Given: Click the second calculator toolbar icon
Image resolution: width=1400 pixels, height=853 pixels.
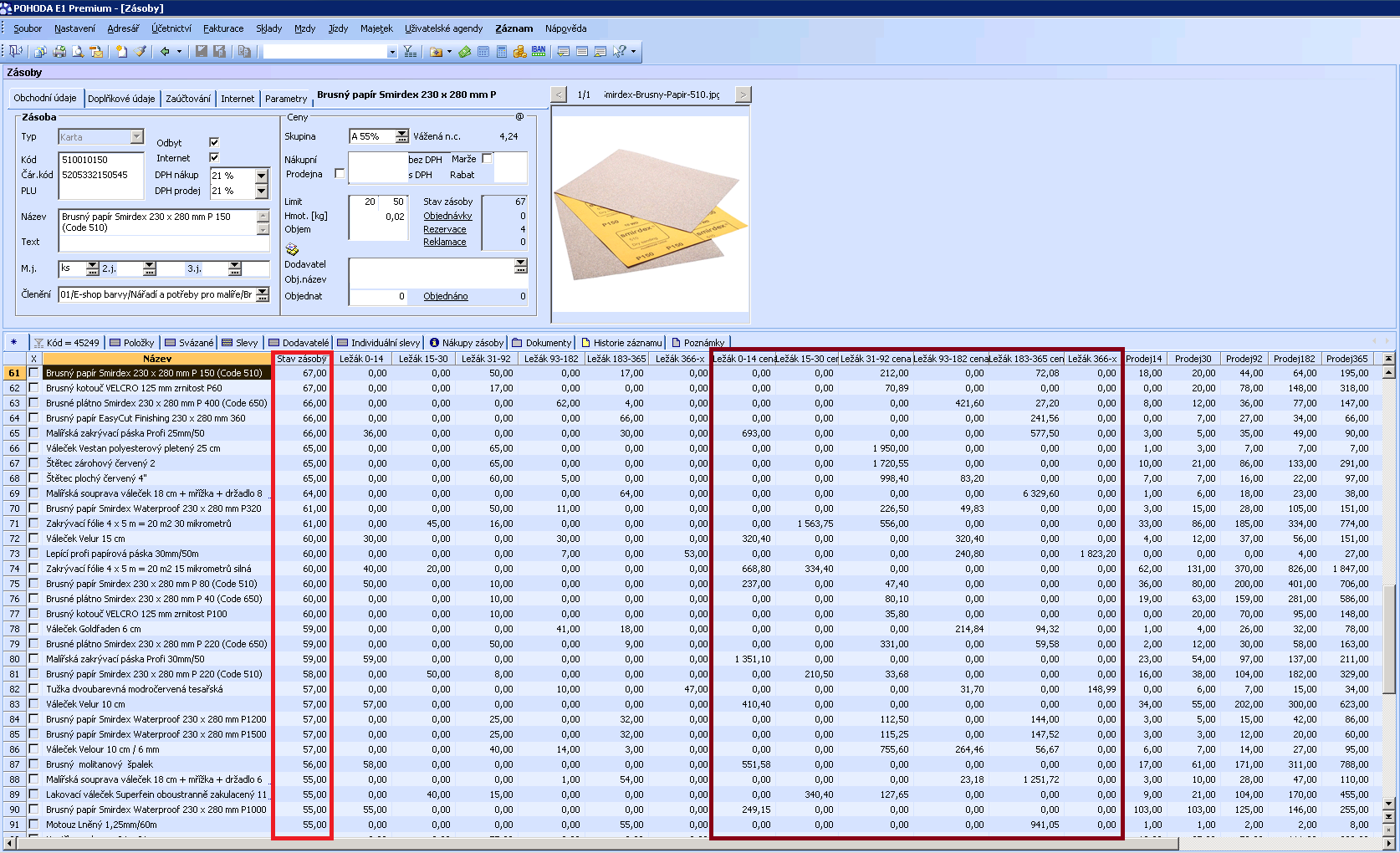Looking at the screenshot, I should tap(502, 51).
